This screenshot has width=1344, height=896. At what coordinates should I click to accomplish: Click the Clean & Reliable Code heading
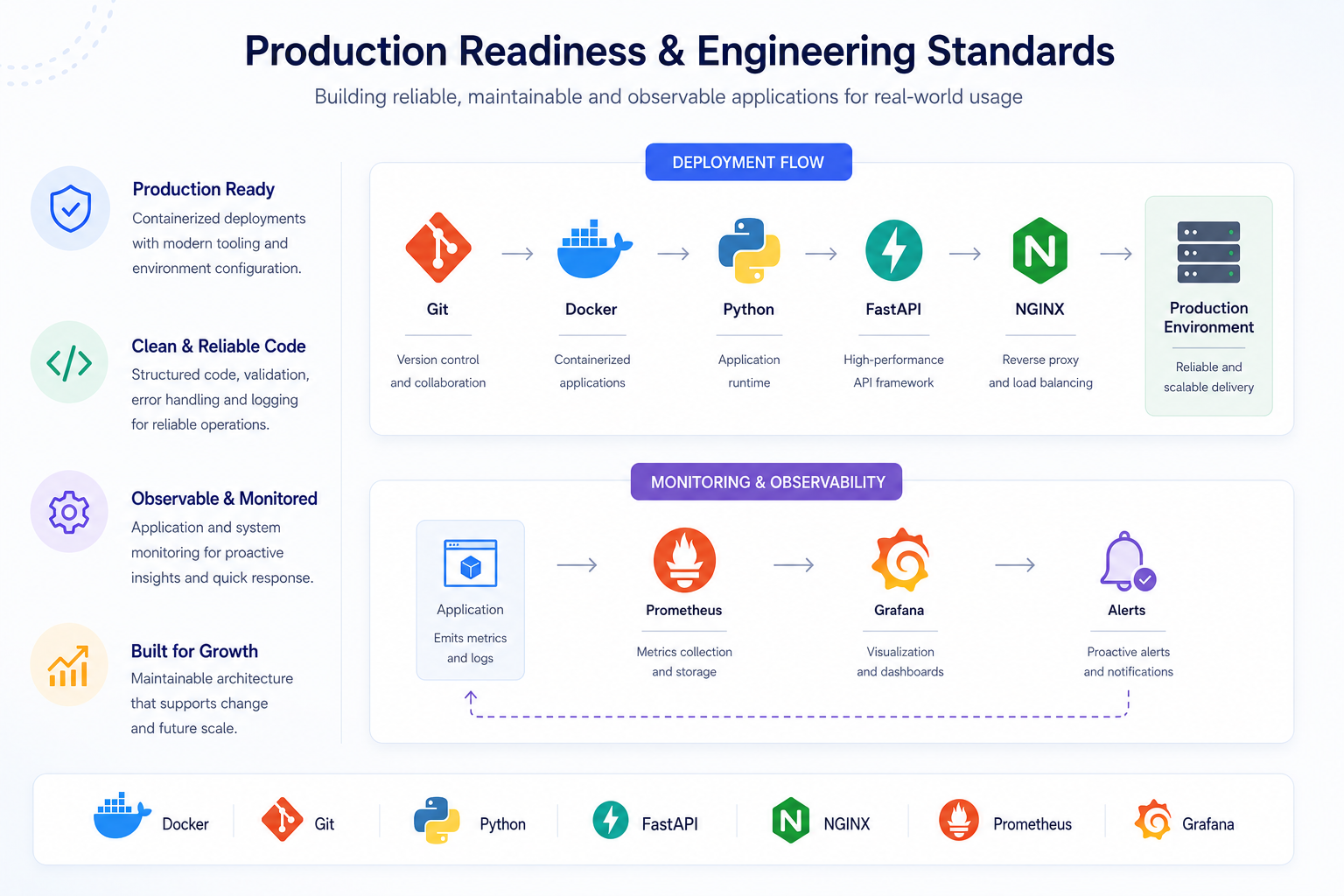(x=218, y=346)
